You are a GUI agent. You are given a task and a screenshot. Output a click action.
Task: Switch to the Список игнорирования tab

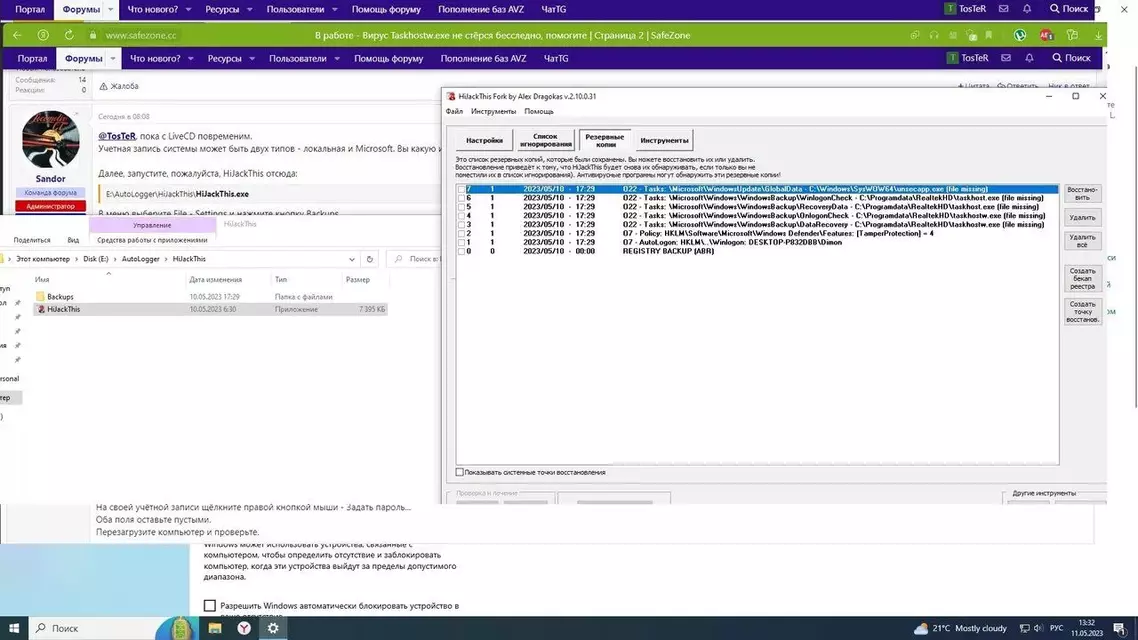click(545, 140)
